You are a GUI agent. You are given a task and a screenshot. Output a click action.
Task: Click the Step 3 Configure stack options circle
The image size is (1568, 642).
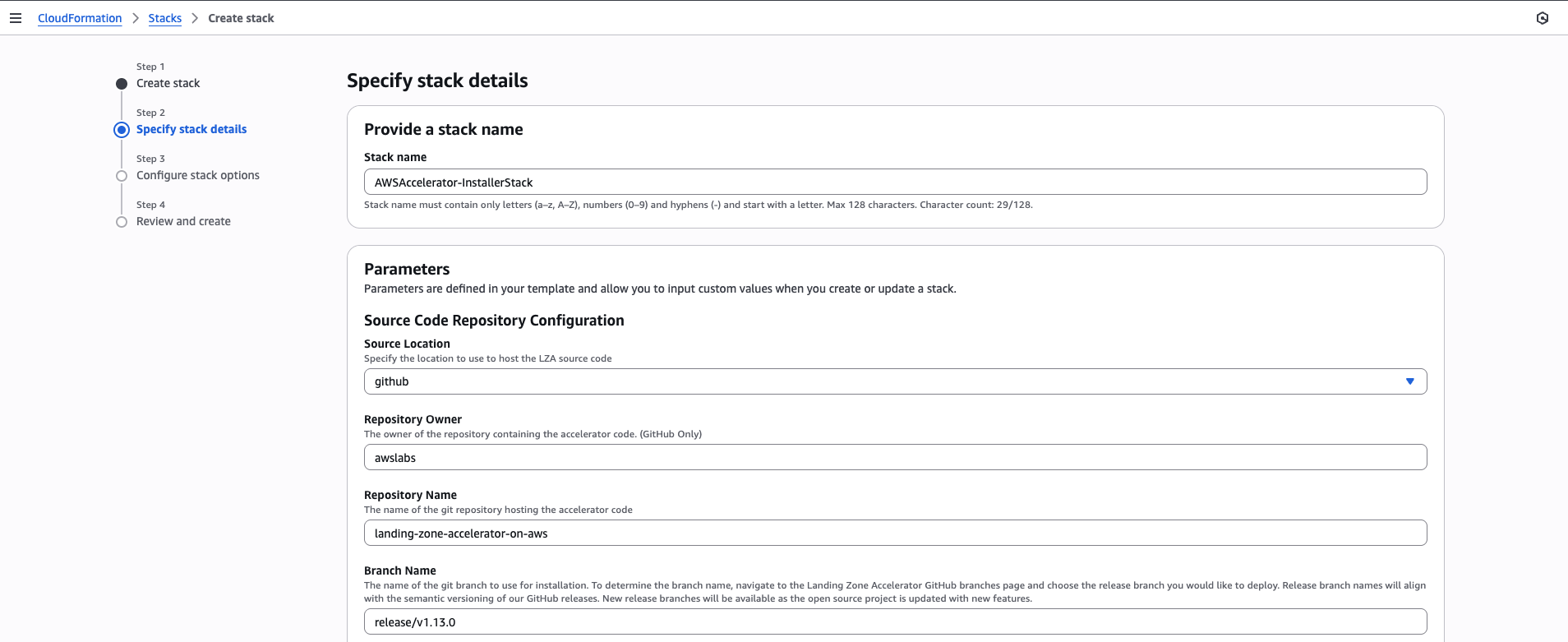122,176
